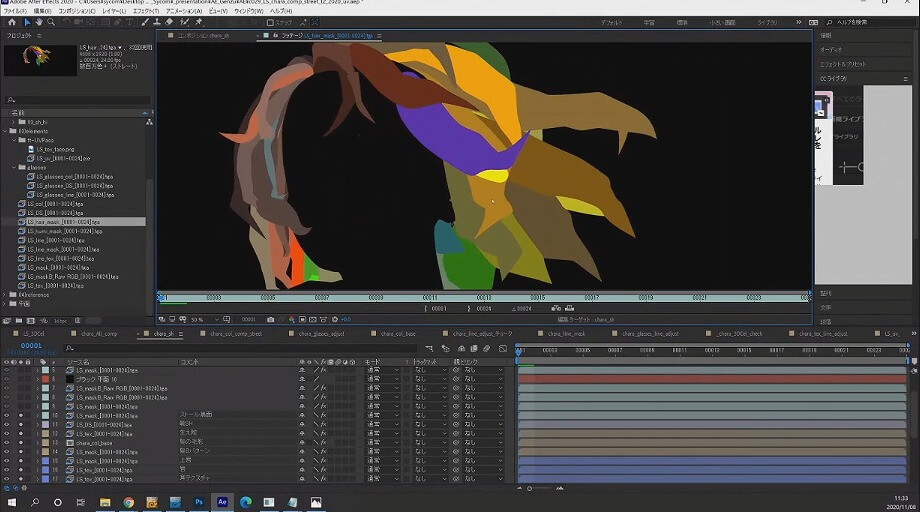Enable the スナップ snapping checkbox
920x512 pixels.
(x=270, y=22)
